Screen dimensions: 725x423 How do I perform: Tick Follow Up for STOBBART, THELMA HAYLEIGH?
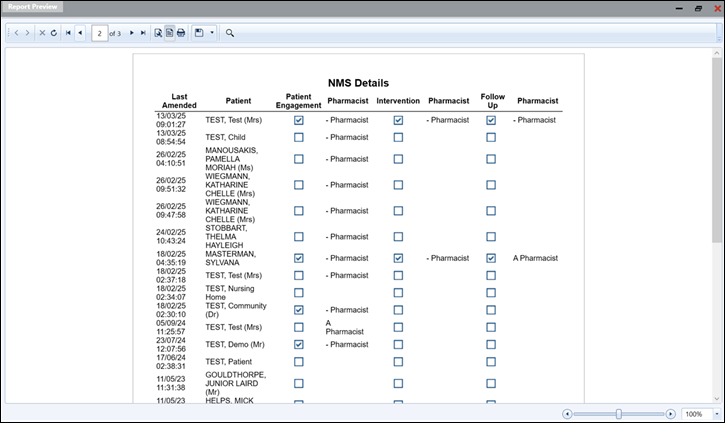491,237
